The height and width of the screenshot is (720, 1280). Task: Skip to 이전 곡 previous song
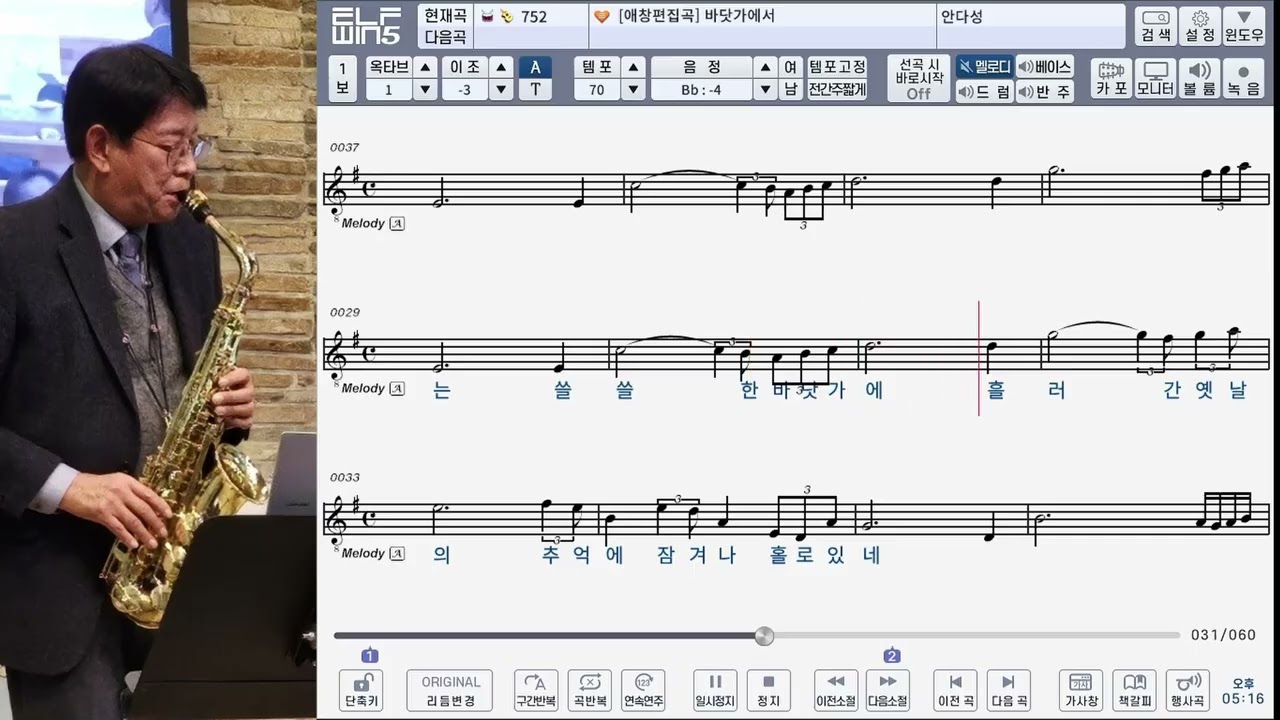[x=955, y=690]
